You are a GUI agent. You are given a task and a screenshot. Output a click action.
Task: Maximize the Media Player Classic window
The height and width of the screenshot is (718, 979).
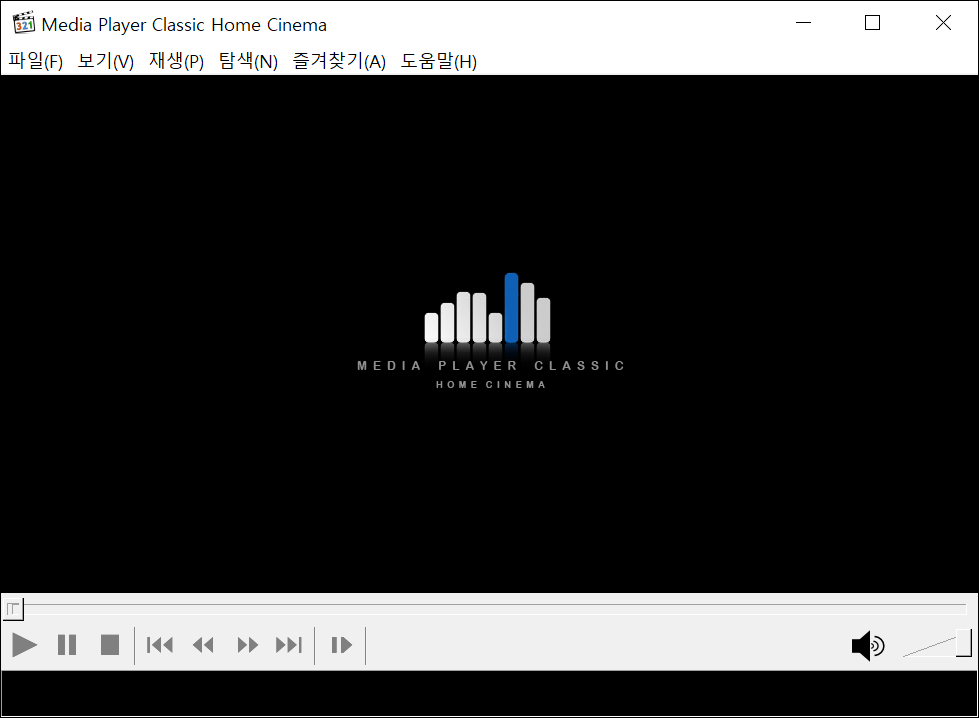(872, 23)
